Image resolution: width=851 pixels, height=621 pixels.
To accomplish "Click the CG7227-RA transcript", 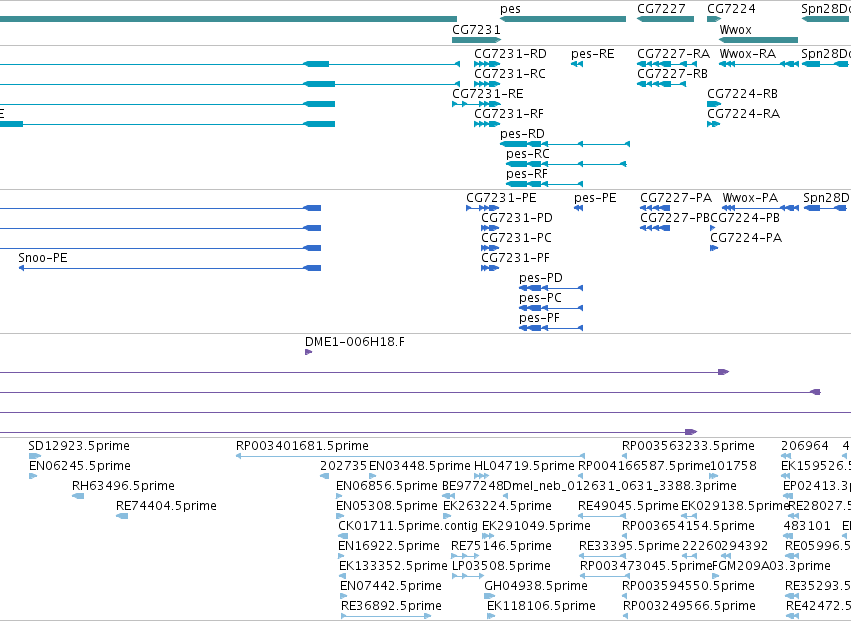I will [x=666, y=64].
